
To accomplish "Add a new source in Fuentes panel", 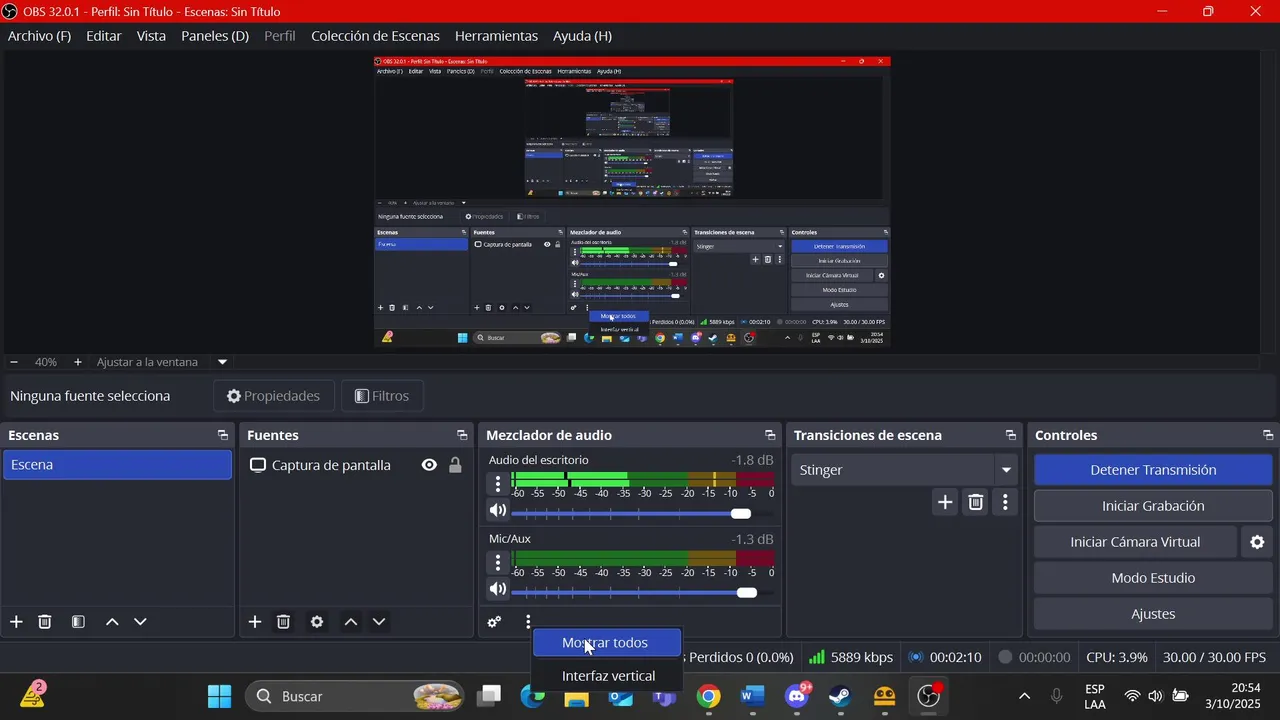I will [x=255, y=622].
